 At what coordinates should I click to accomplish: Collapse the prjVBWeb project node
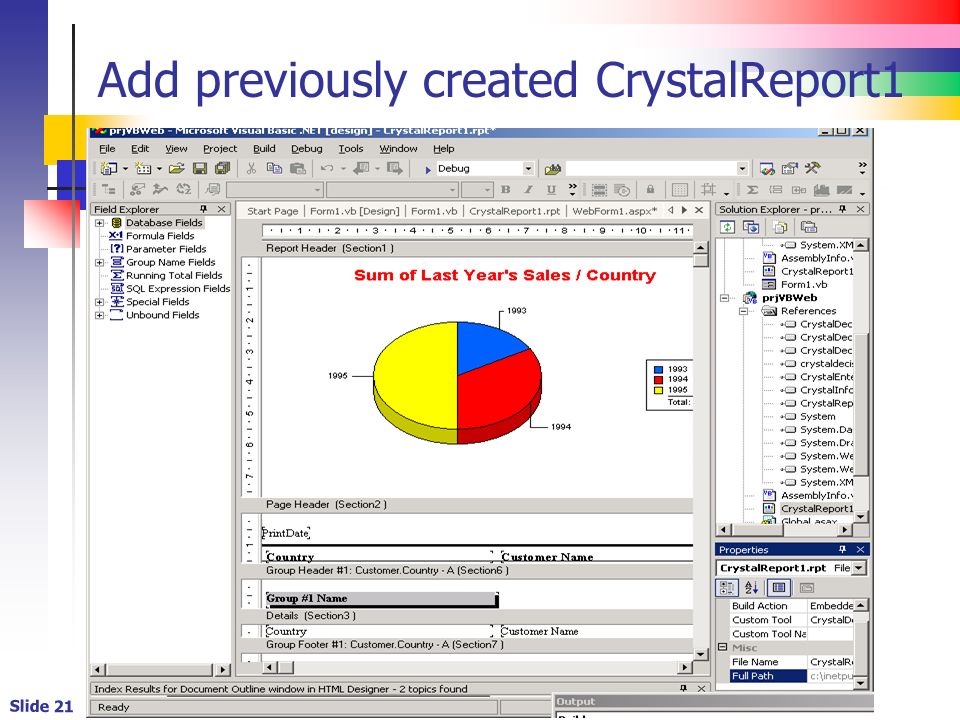click(725, 298)
